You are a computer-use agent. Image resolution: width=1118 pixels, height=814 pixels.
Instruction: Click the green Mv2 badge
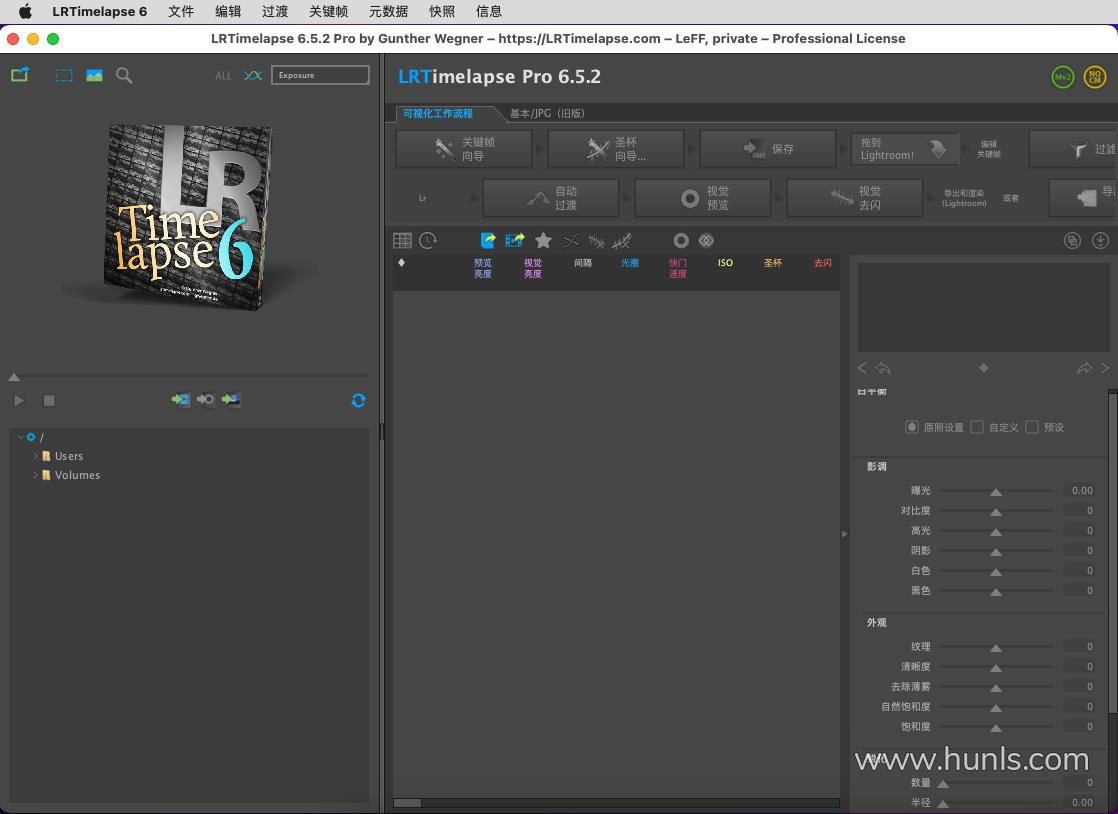tap(1062, 77)
